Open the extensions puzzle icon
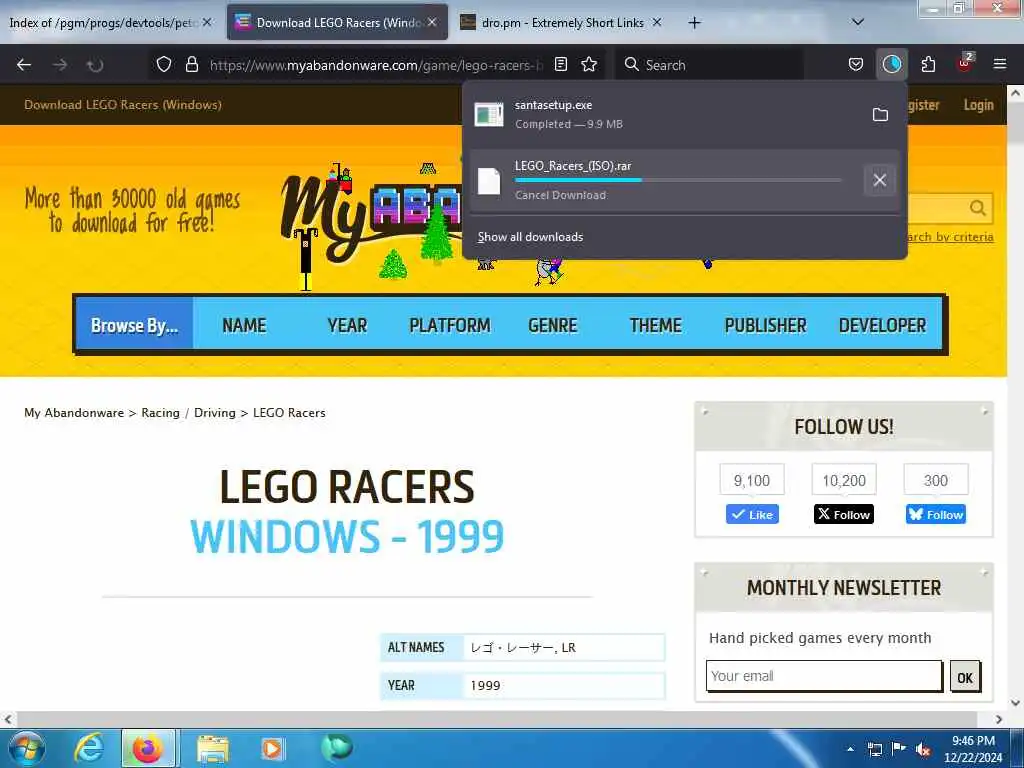The width and height of the screenshot is (1024, 768). [928, 64]
